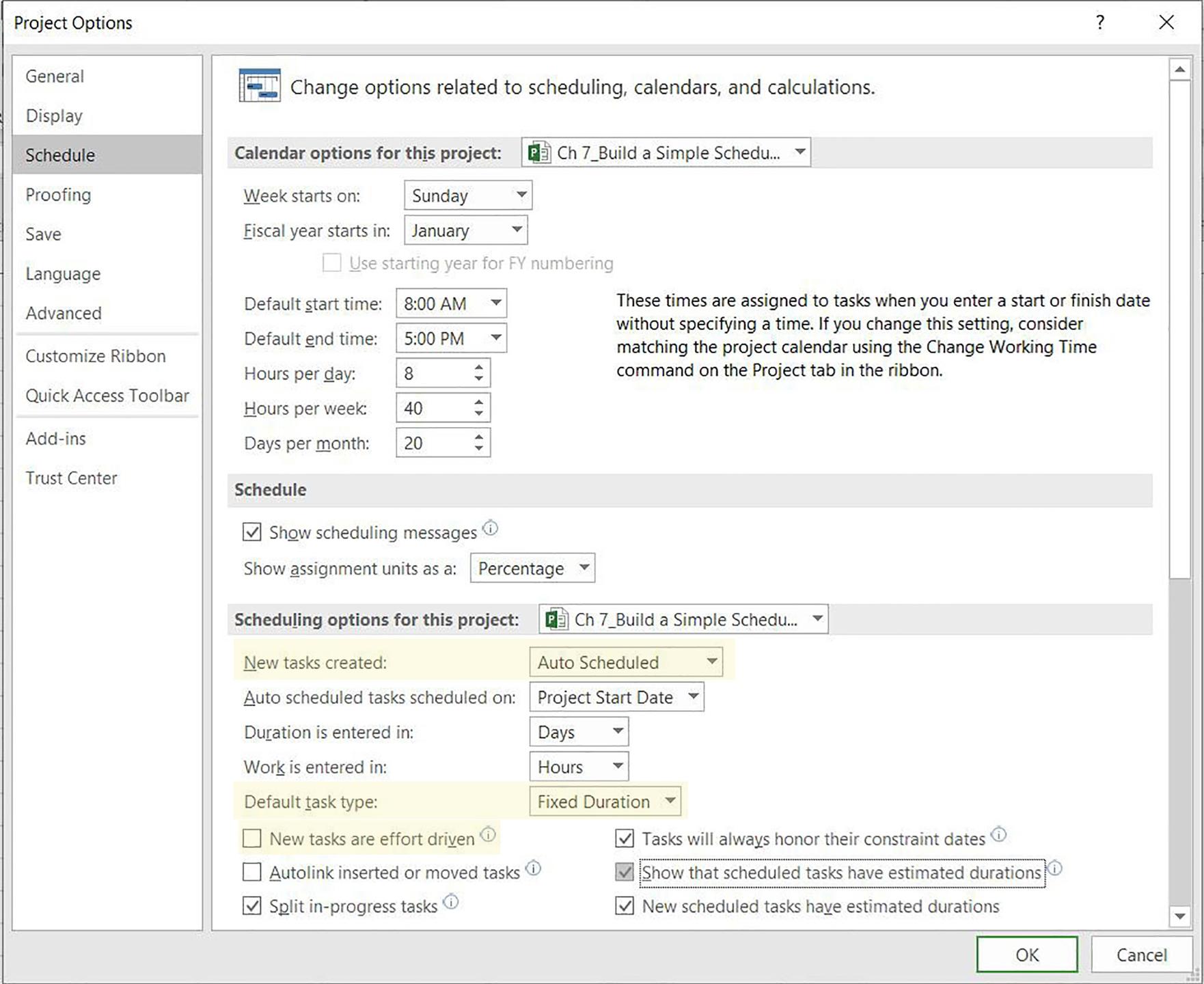Enable Autolink inserted or moved tasks
This screenshot has height=984, width=1204.
[252, 873]
